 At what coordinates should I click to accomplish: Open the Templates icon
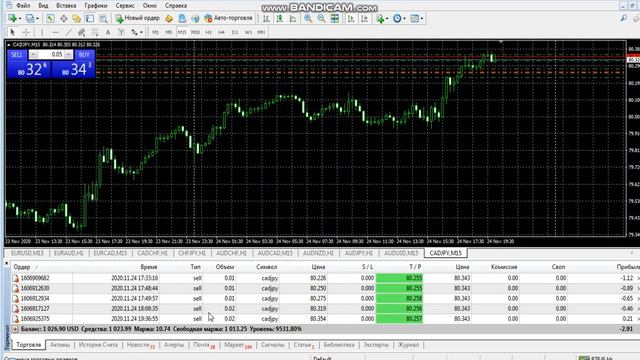[x=414, y=18]
